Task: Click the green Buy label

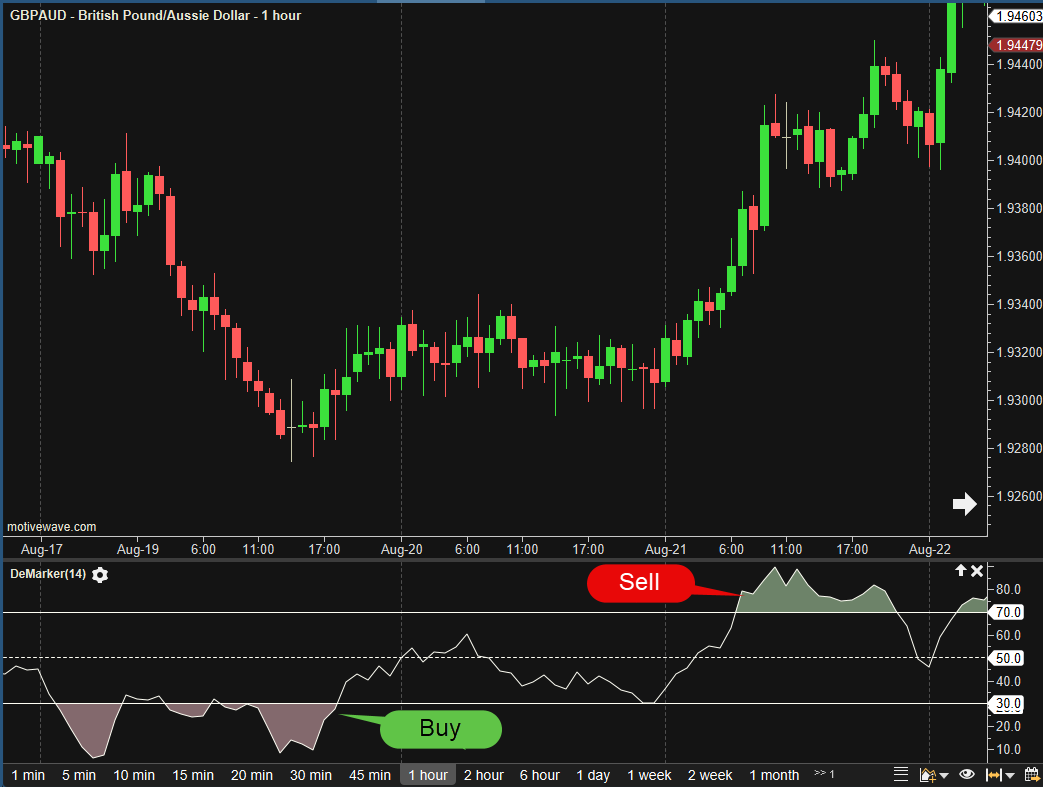Action: (x=439, y=729)
